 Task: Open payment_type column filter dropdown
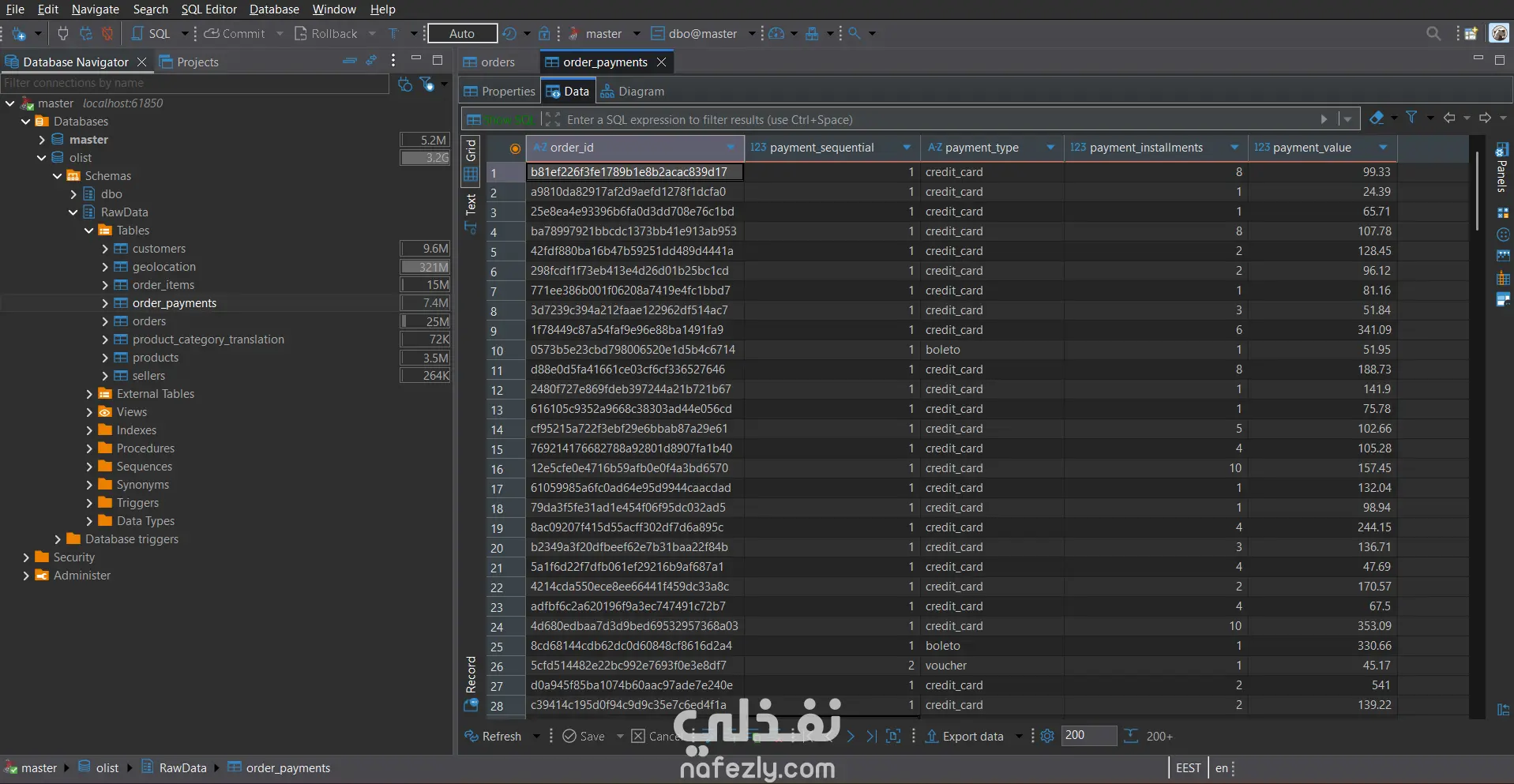(1050, 148)
